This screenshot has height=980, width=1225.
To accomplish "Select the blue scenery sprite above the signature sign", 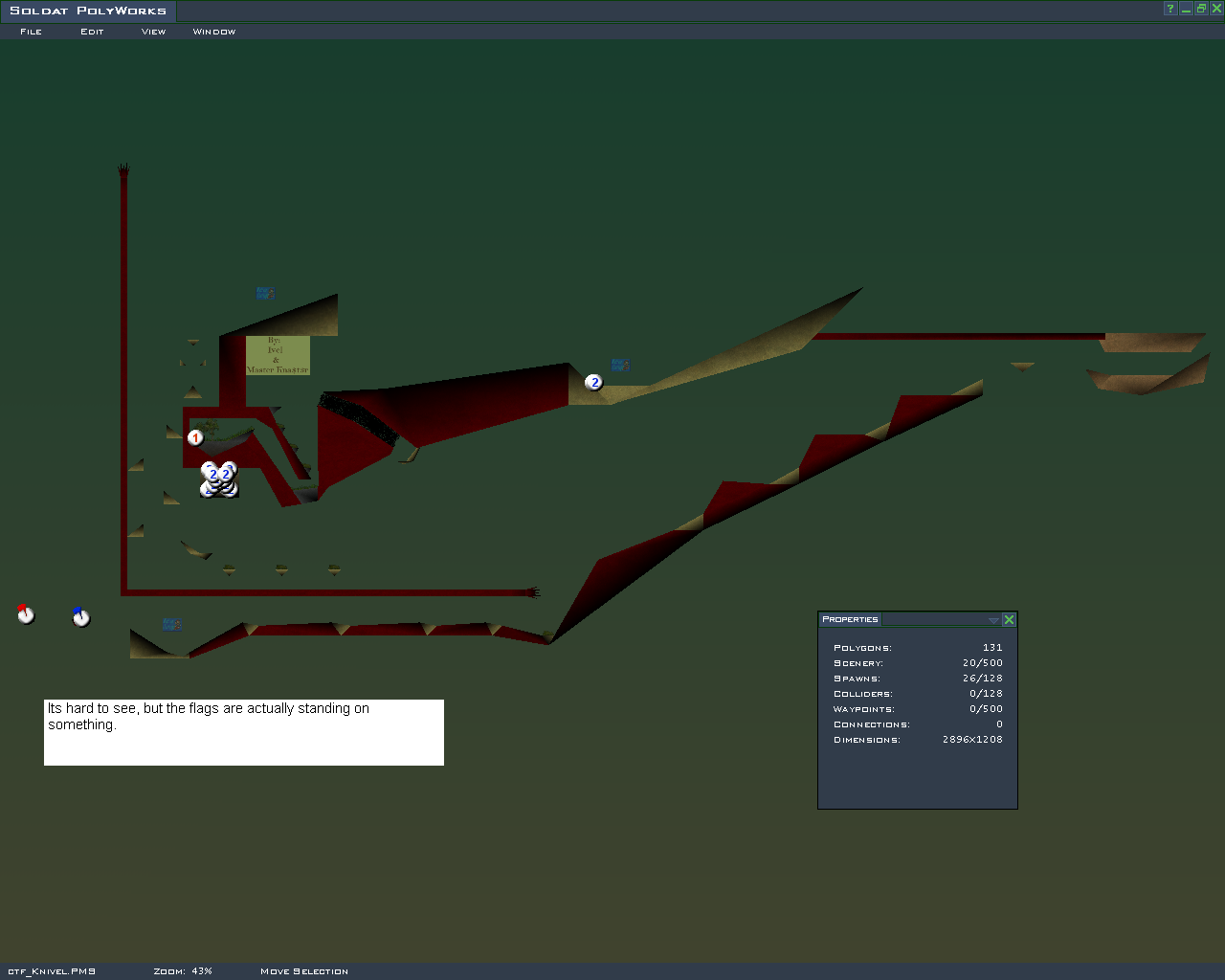I will [265, 293].
